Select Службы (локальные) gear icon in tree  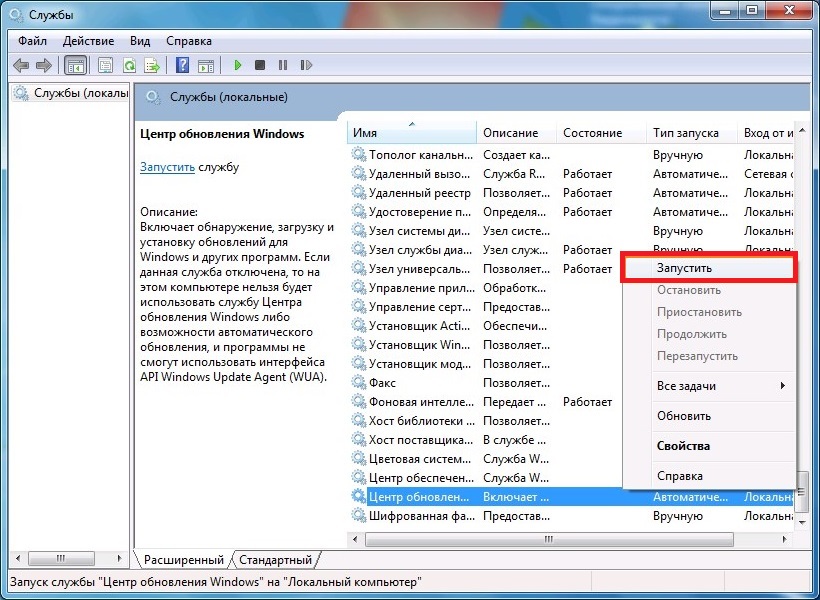tap(21, 93)
